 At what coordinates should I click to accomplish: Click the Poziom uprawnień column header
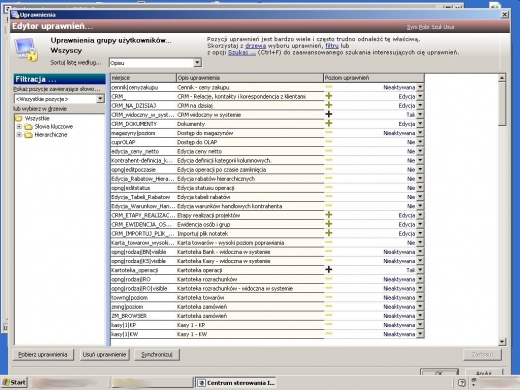[x=374, y=78]
